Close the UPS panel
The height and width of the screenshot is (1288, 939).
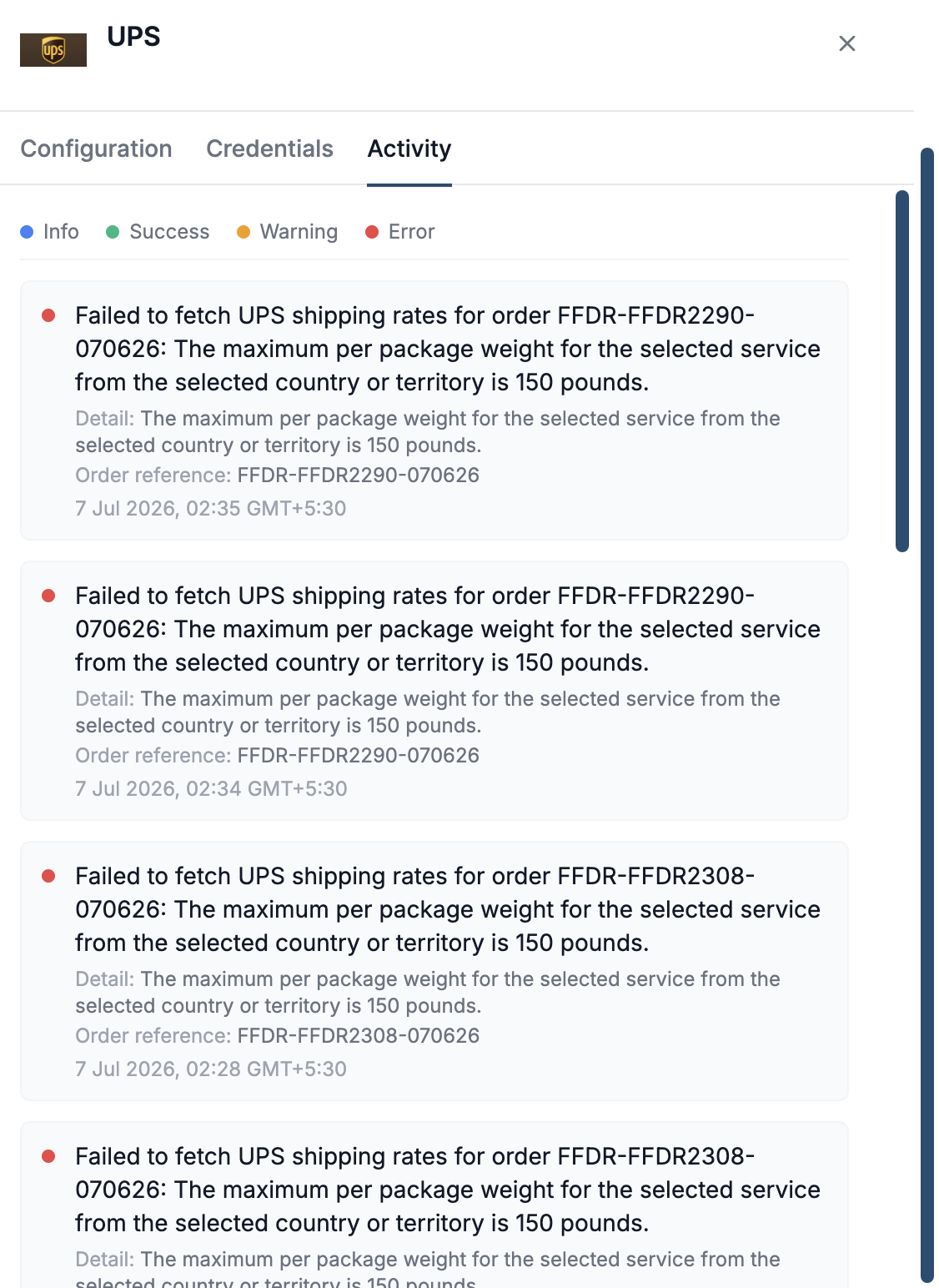pyautogui.click(x=847, y=43)
